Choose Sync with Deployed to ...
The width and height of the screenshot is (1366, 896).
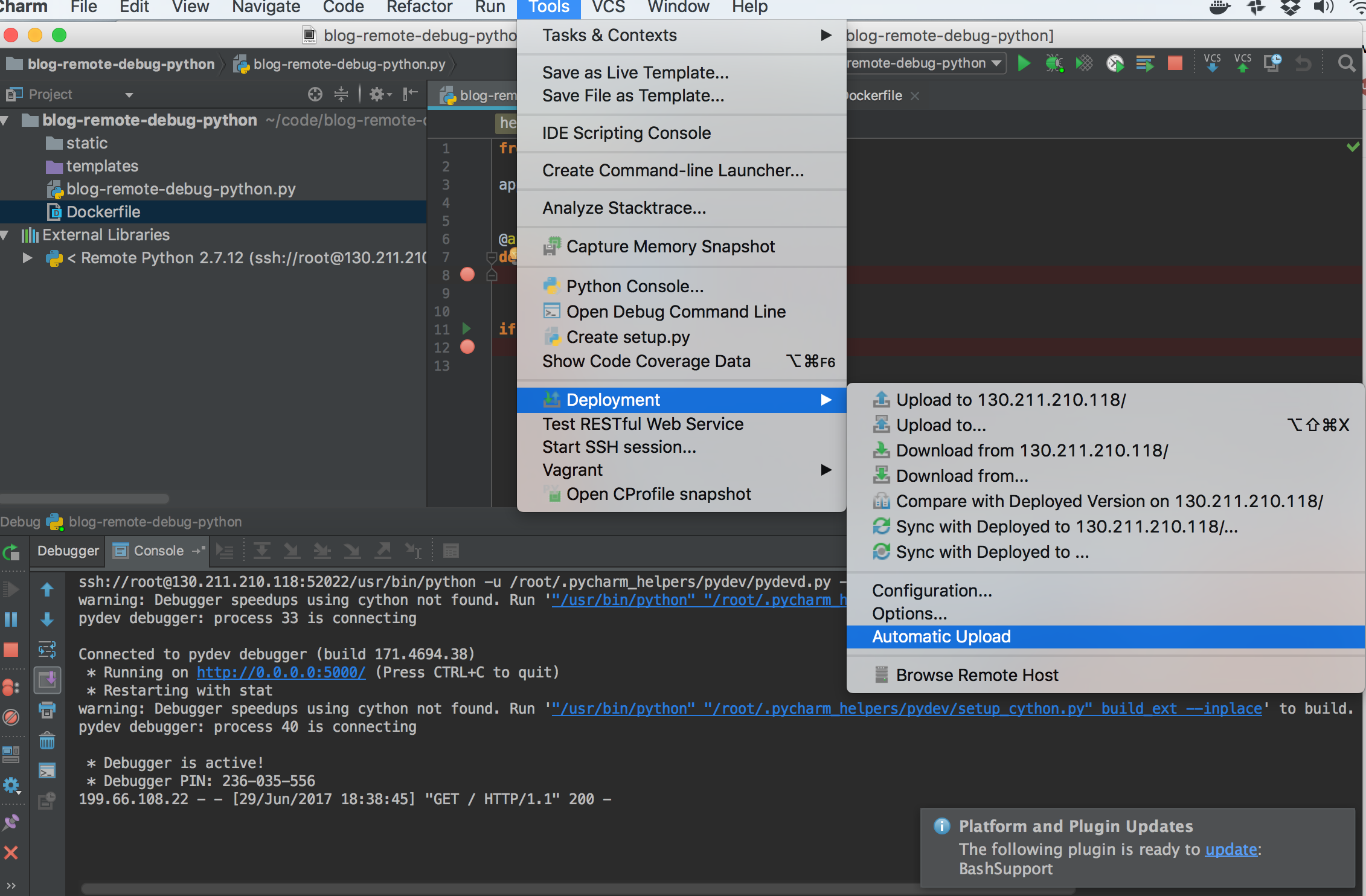(1105, 552)
